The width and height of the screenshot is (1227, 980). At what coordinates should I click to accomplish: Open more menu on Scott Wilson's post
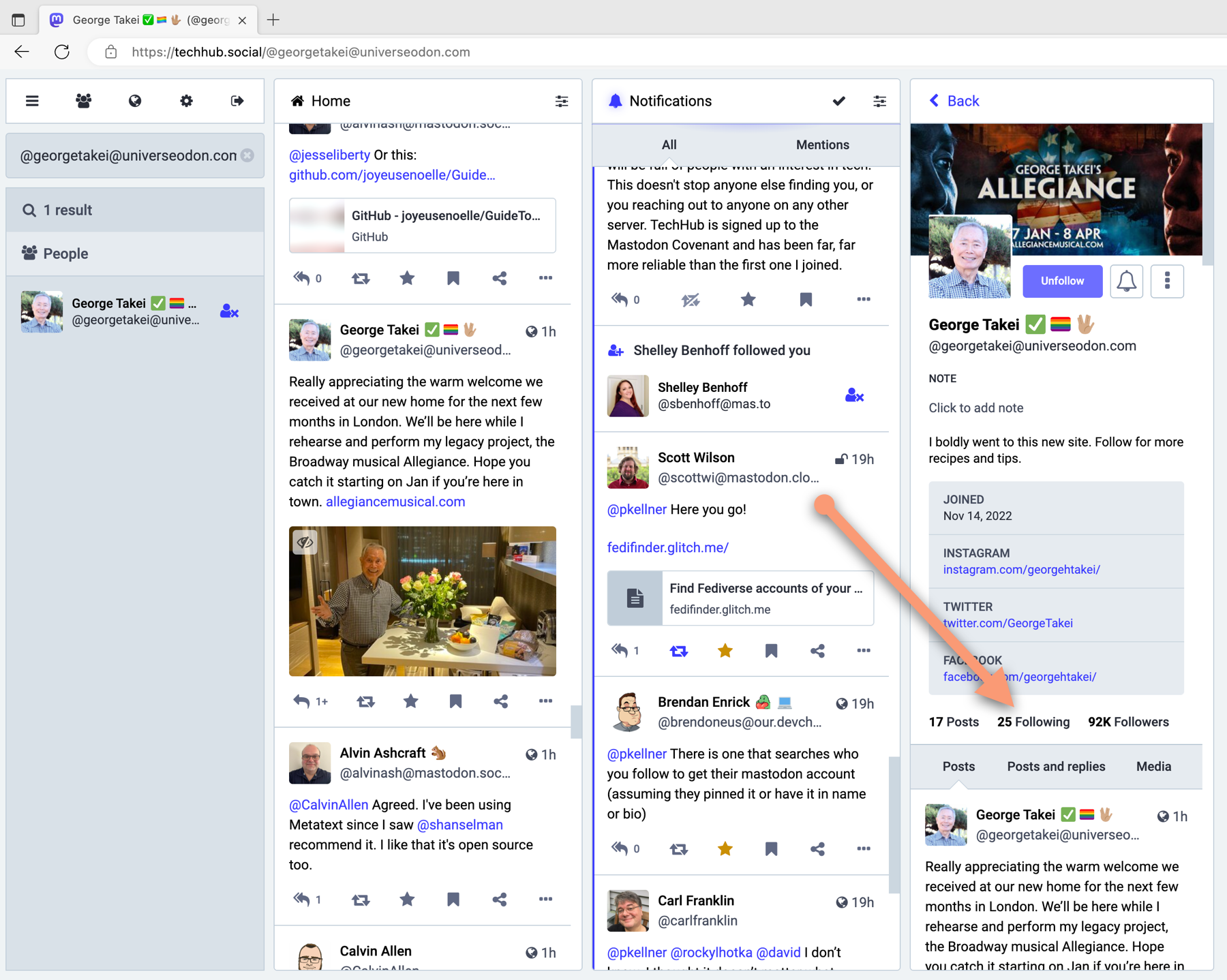pos(864,651)
